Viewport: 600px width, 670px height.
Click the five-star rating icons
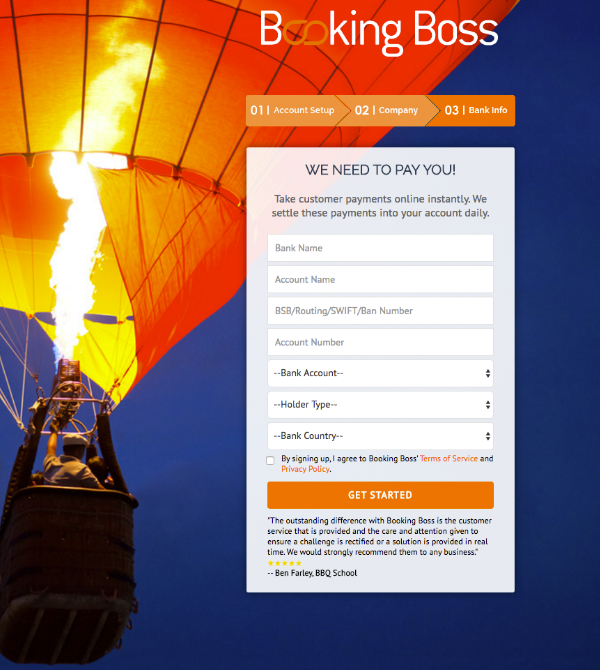tap(285, 563)
